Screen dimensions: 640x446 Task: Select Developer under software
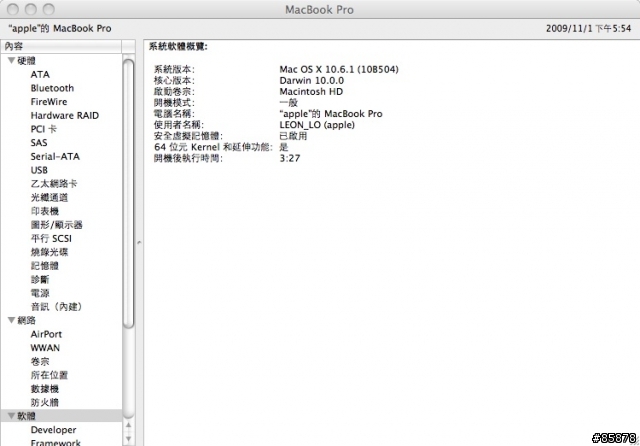coord(53,430)
